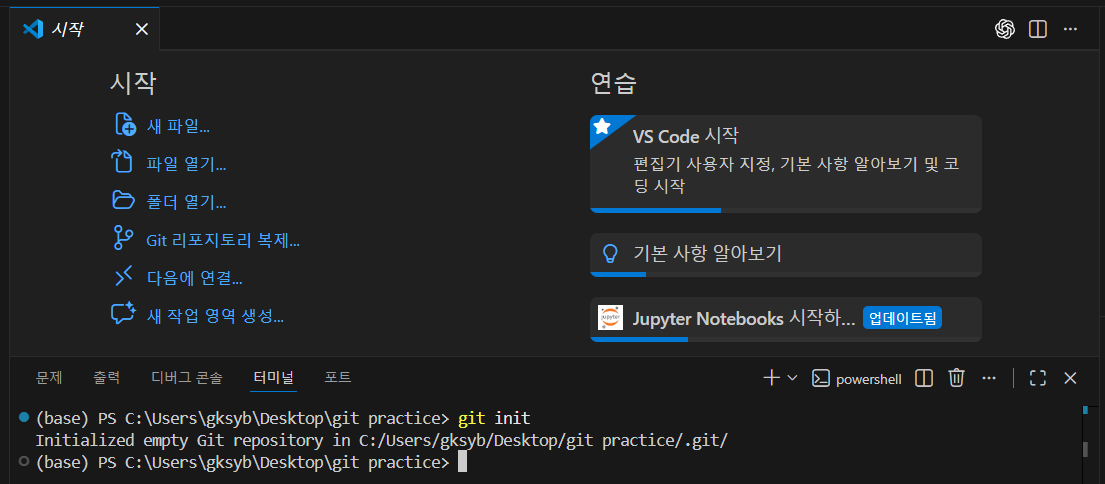Open Jupyter Notebooks 시작하기 walkthrough
Image resolution: width=1105 pixels, height=484 pixels.
coord(786,319)
